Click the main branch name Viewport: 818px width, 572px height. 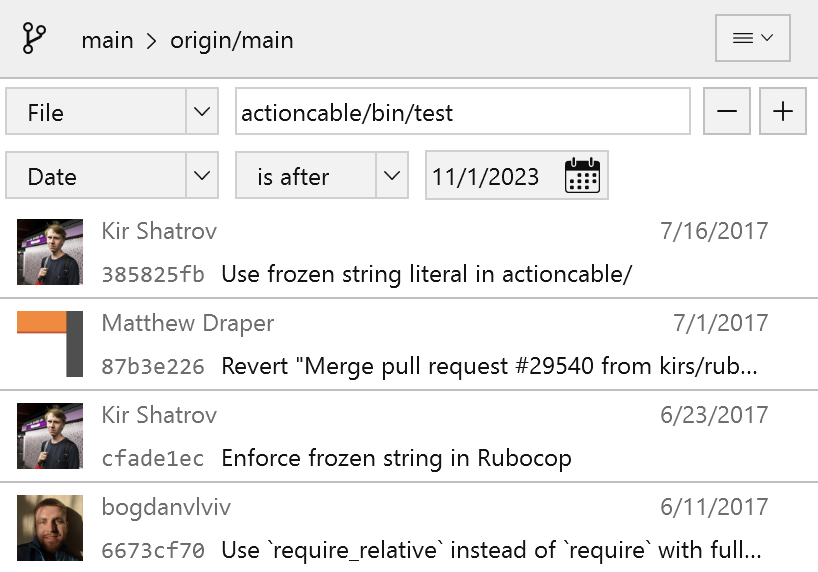tap(107, 41)
